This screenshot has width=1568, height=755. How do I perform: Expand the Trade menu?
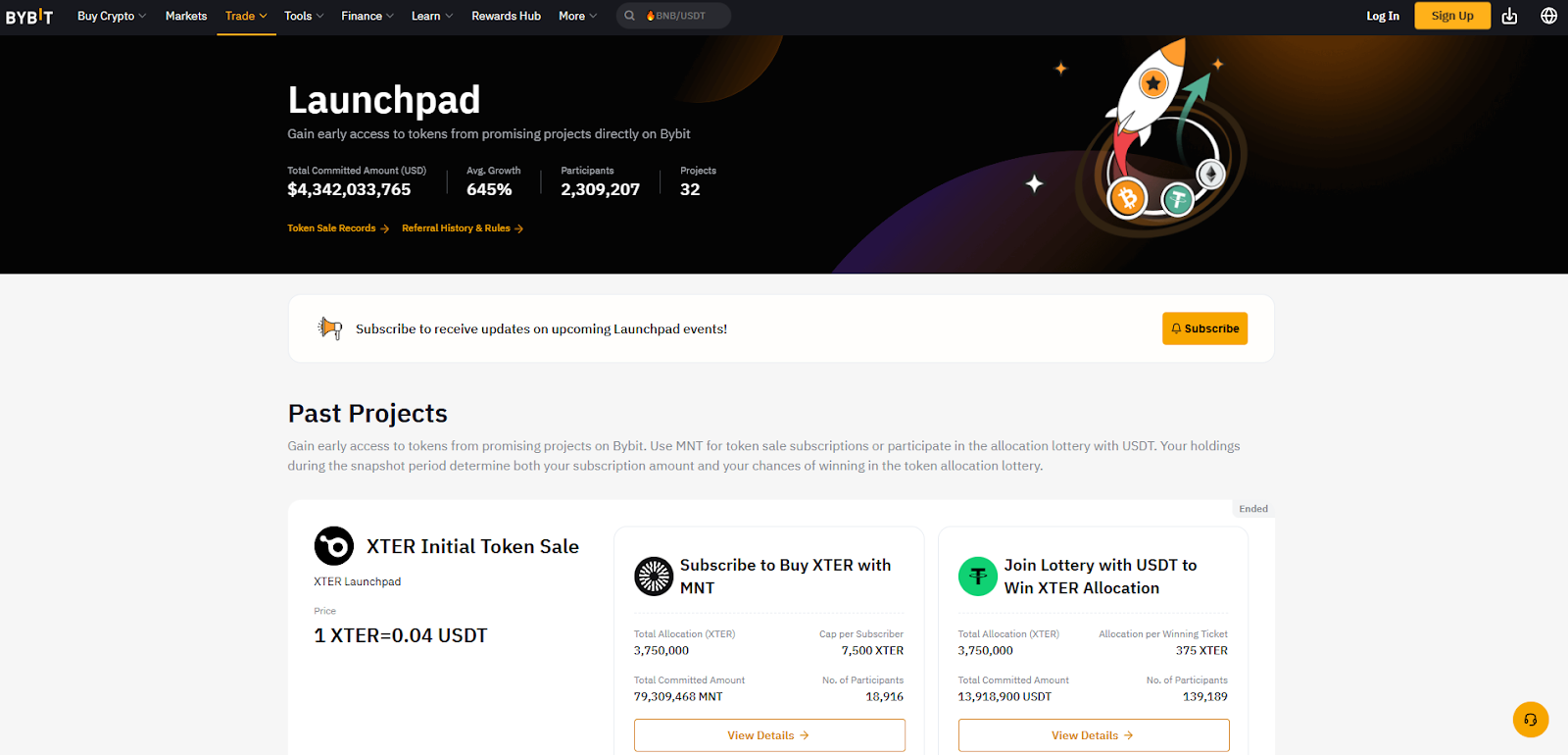pos(246,16)
